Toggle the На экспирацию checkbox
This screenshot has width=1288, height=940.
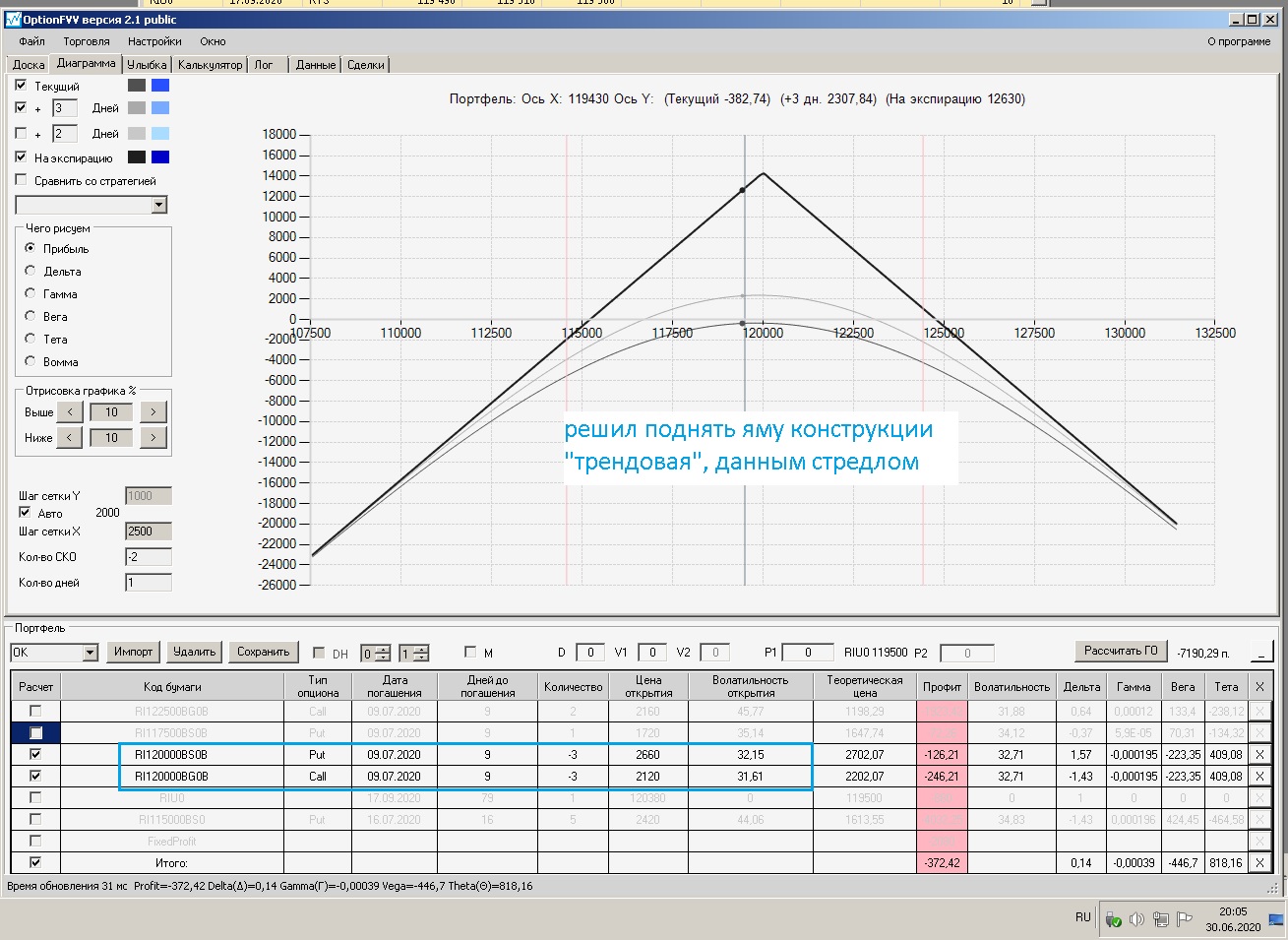(22, 157)
